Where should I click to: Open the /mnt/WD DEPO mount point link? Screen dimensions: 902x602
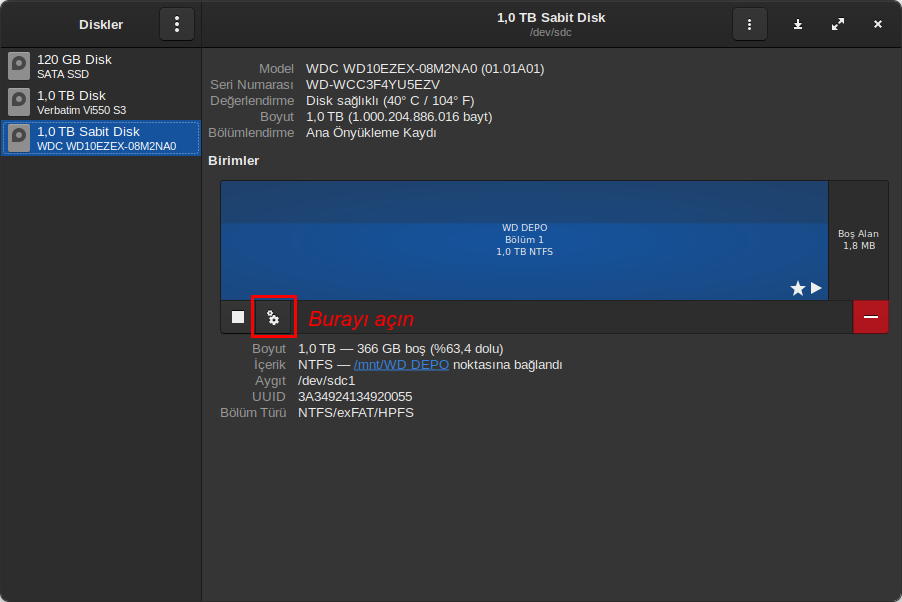tap(401, 365)
